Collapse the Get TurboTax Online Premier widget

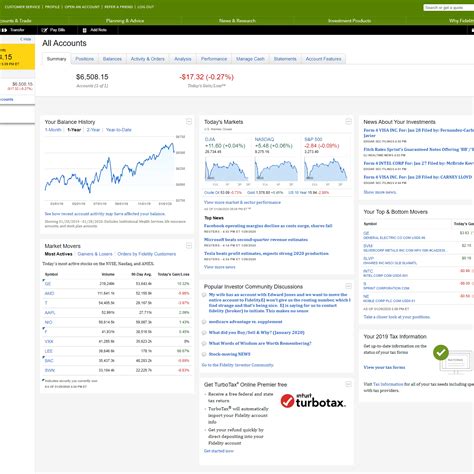(348, 384)
